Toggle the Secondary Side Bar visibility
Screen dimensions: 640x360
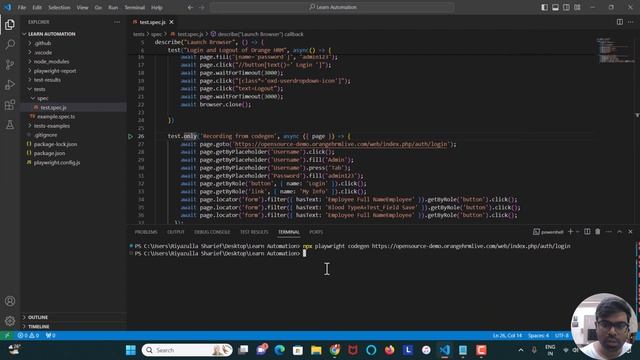tap(566, 7)
